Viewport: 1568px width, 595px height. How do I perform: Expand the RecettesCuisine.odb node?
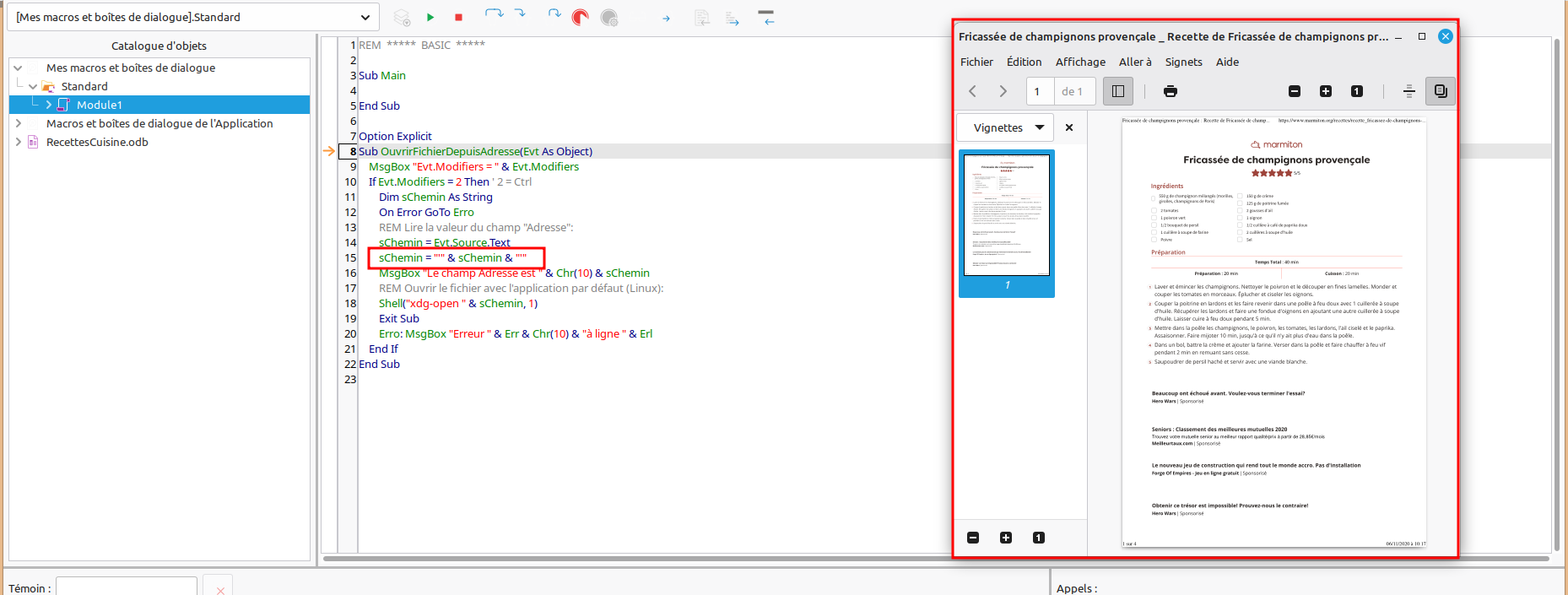[x=18, y=142]
